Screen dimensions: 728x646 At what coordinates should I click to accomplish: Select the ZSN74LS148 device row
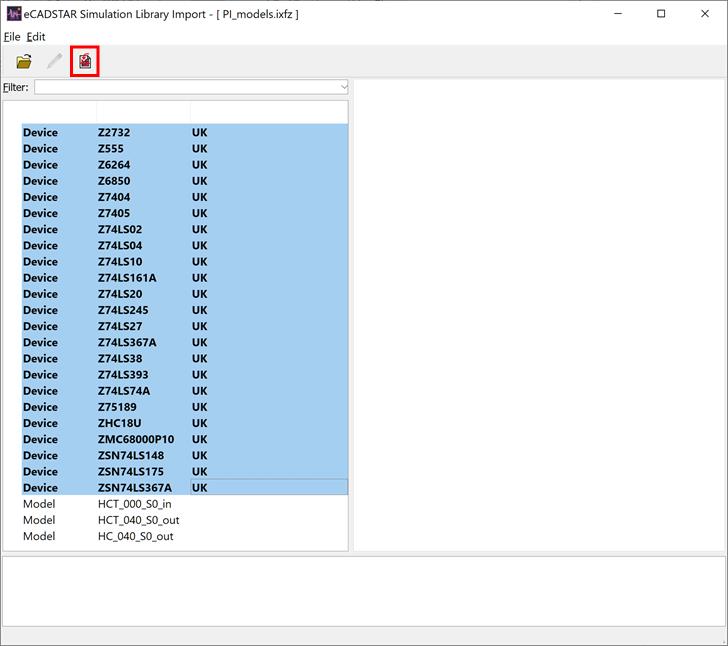(x=185, y=455)
